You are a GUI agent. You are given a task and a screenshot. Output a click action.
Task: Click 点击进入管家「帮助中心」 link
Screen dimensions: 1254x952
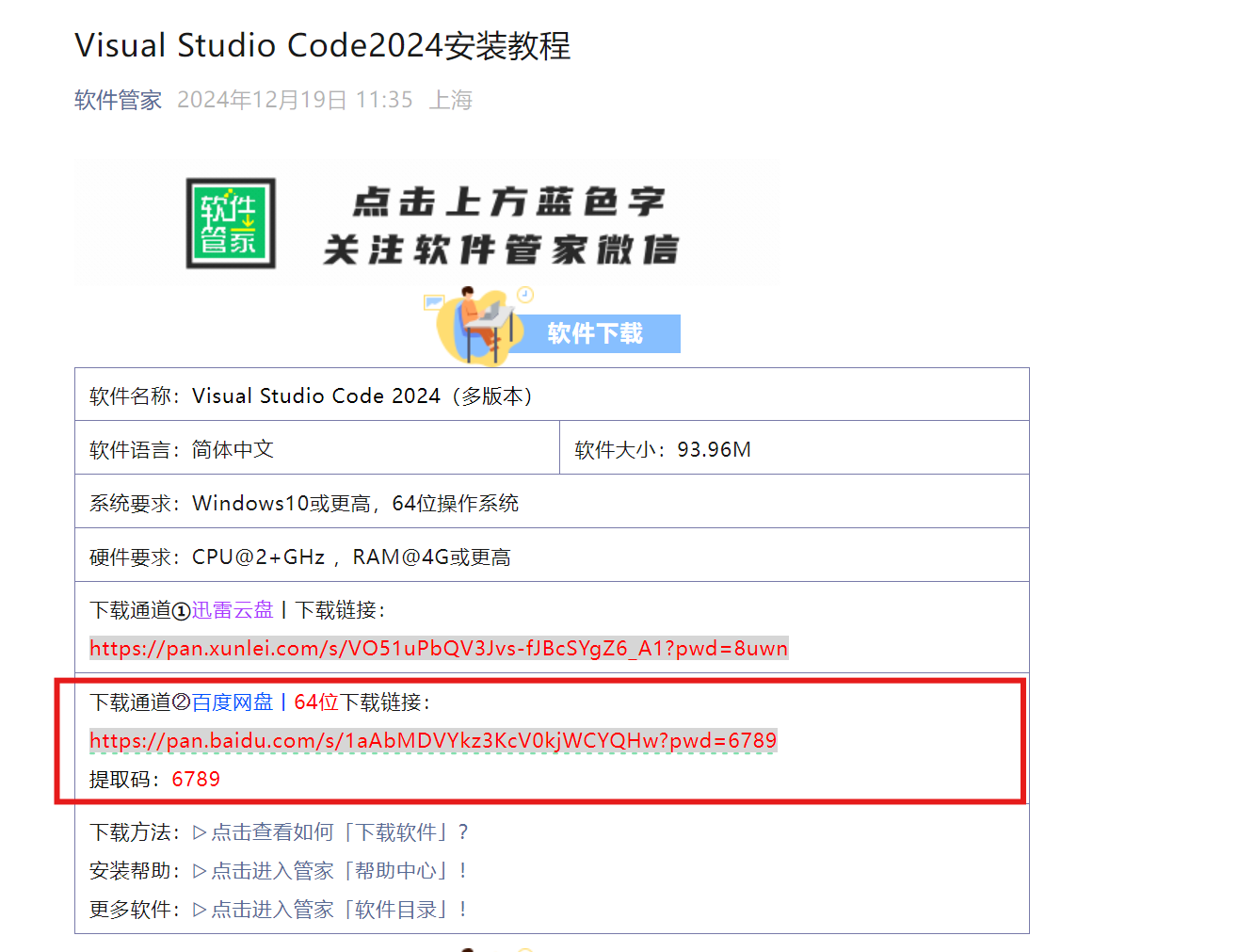tap(329, 871)
